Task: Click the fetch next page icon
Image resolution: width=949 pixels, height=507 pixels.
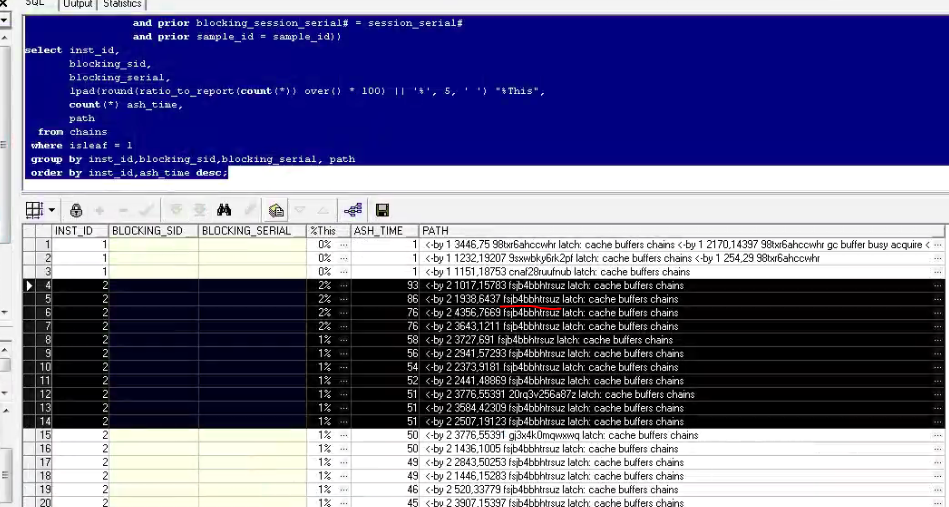Action: (x=177, y=210)
